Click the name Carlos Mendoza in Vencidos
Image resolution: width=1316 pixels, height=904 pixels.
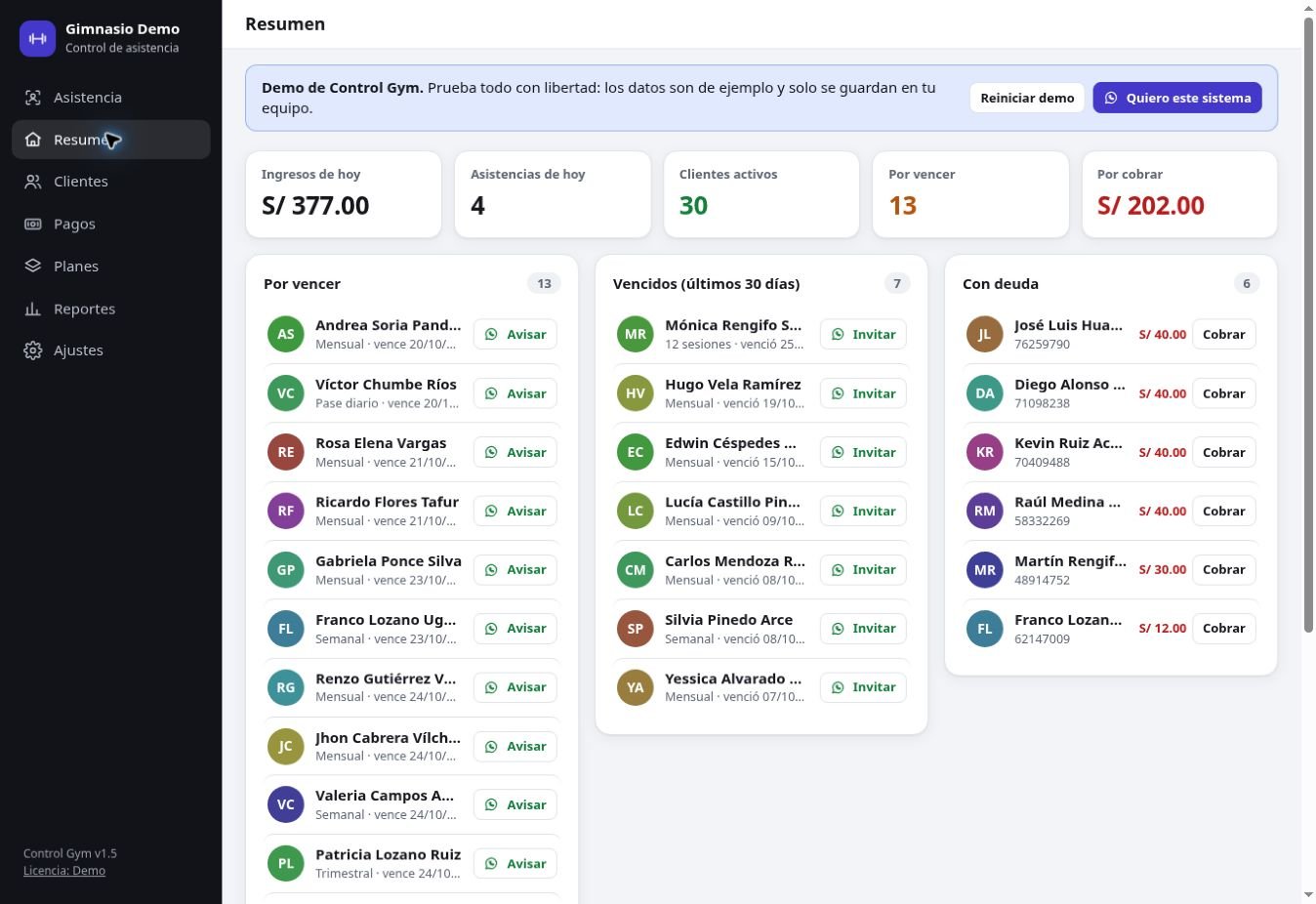point(735,561)
